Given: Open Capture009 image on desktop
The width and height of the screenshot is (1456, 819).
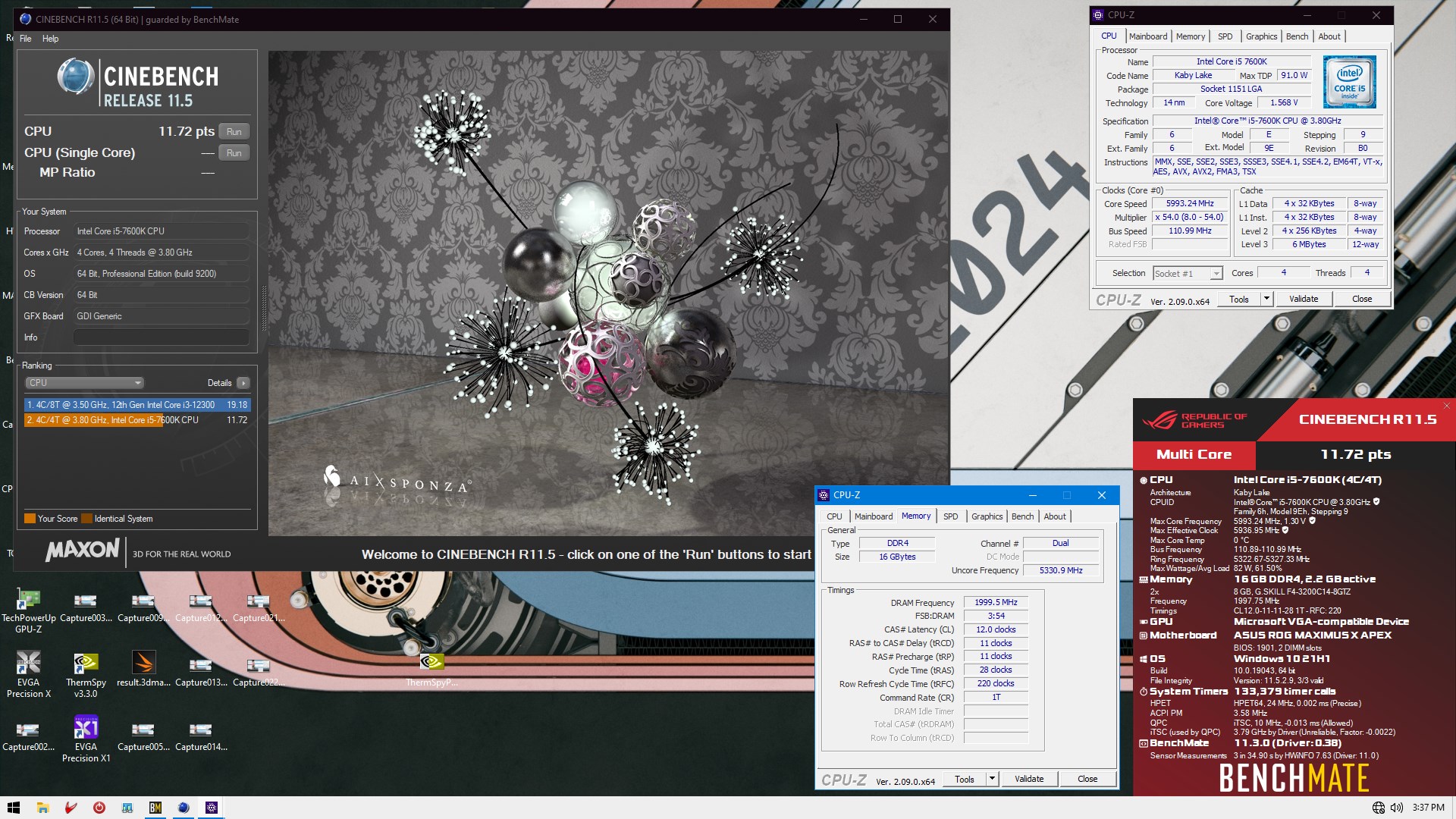Looking at the screenshot, I should pos(143,607).
